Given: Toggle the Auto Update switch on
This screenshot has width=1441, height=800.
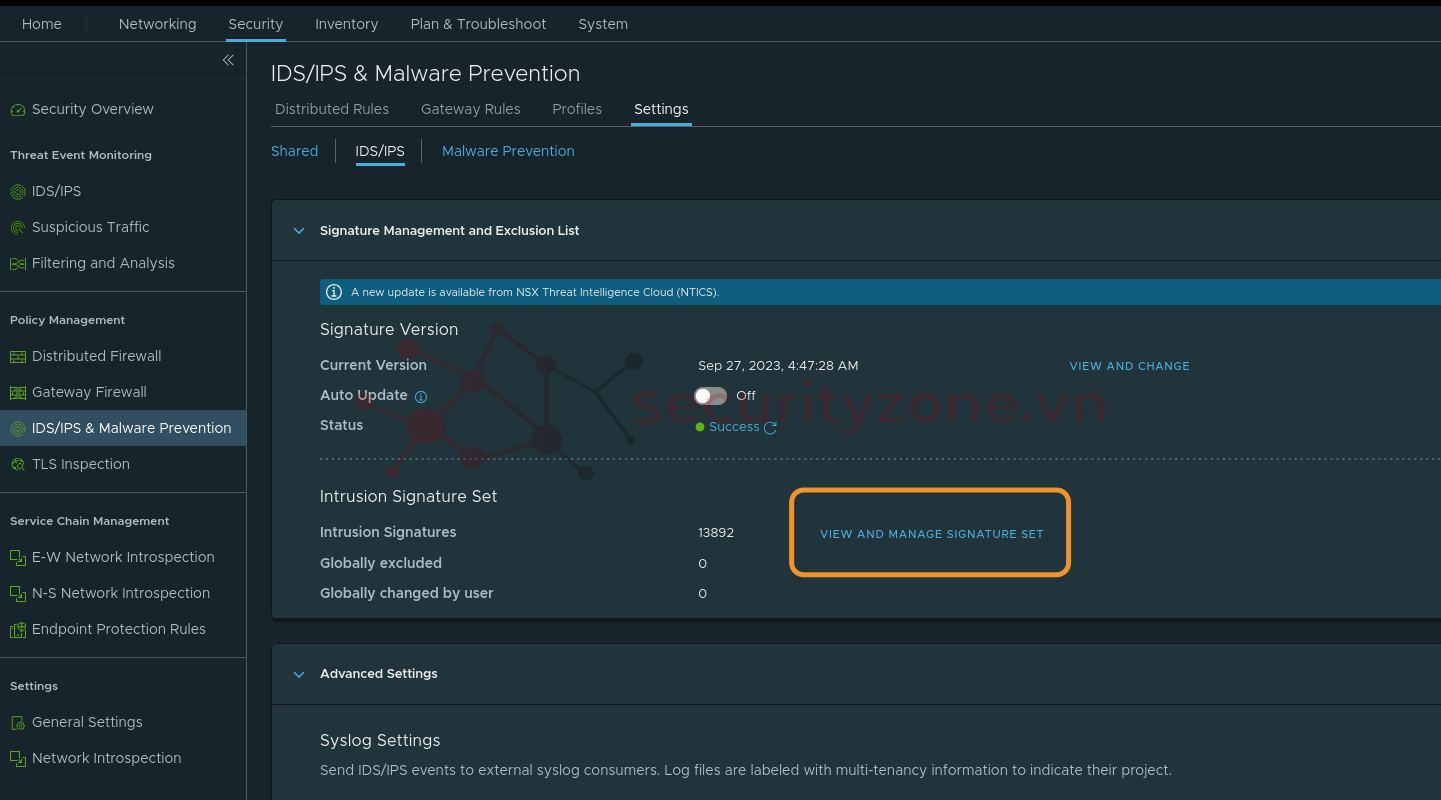Looking at the screenshot, I should click(x=711, y=396).
